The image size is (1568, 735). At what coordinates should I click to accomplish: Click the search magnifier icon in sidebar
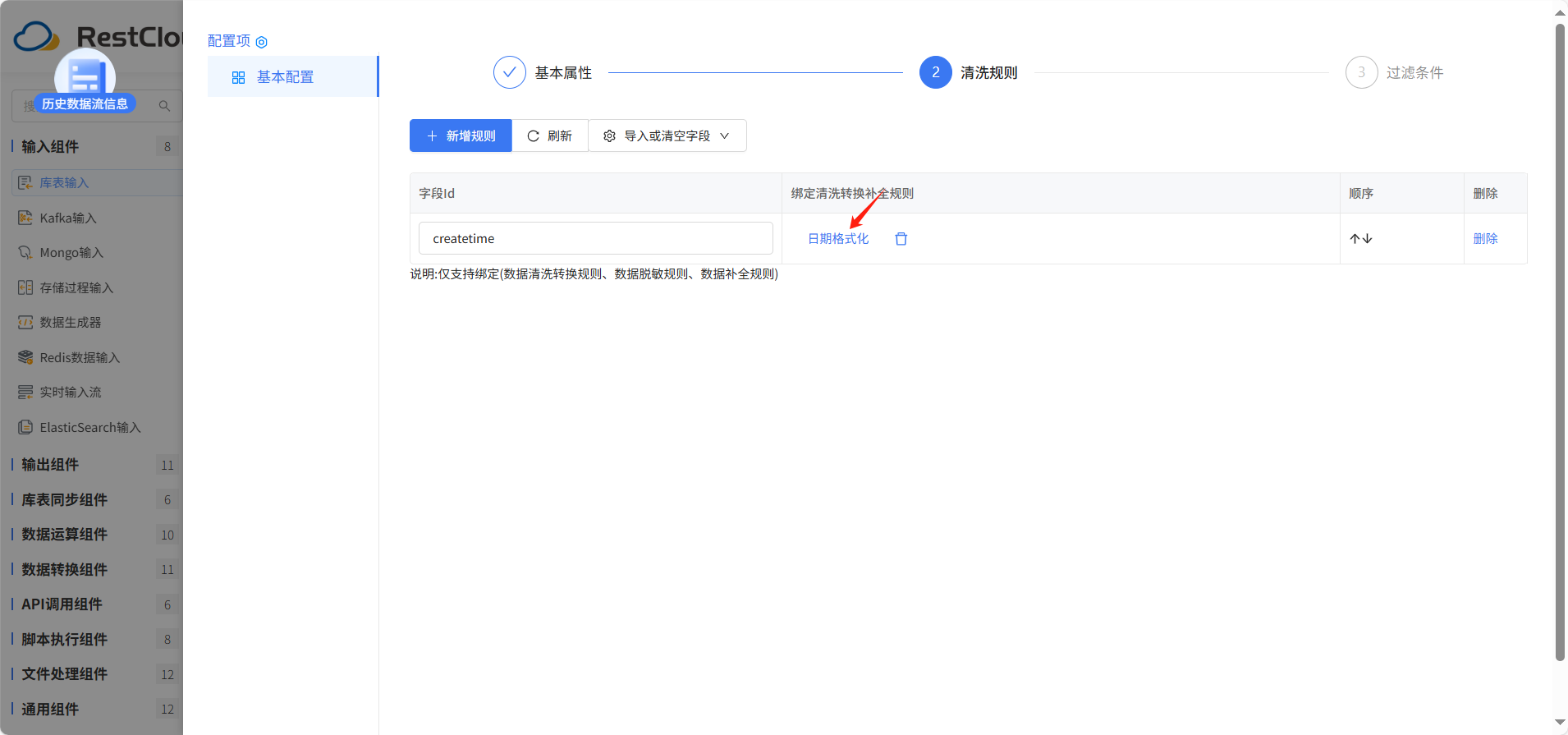point(164,106)
